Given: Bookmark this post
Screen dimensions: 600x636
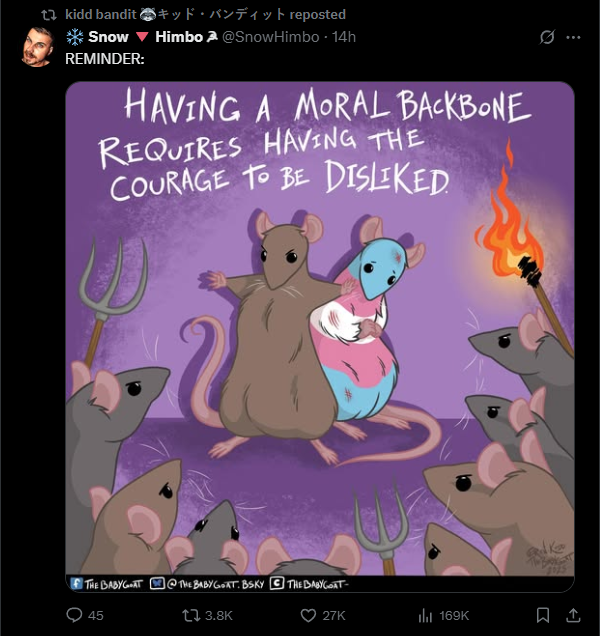Looking at the screenshot, I should [x=543, y=615].
